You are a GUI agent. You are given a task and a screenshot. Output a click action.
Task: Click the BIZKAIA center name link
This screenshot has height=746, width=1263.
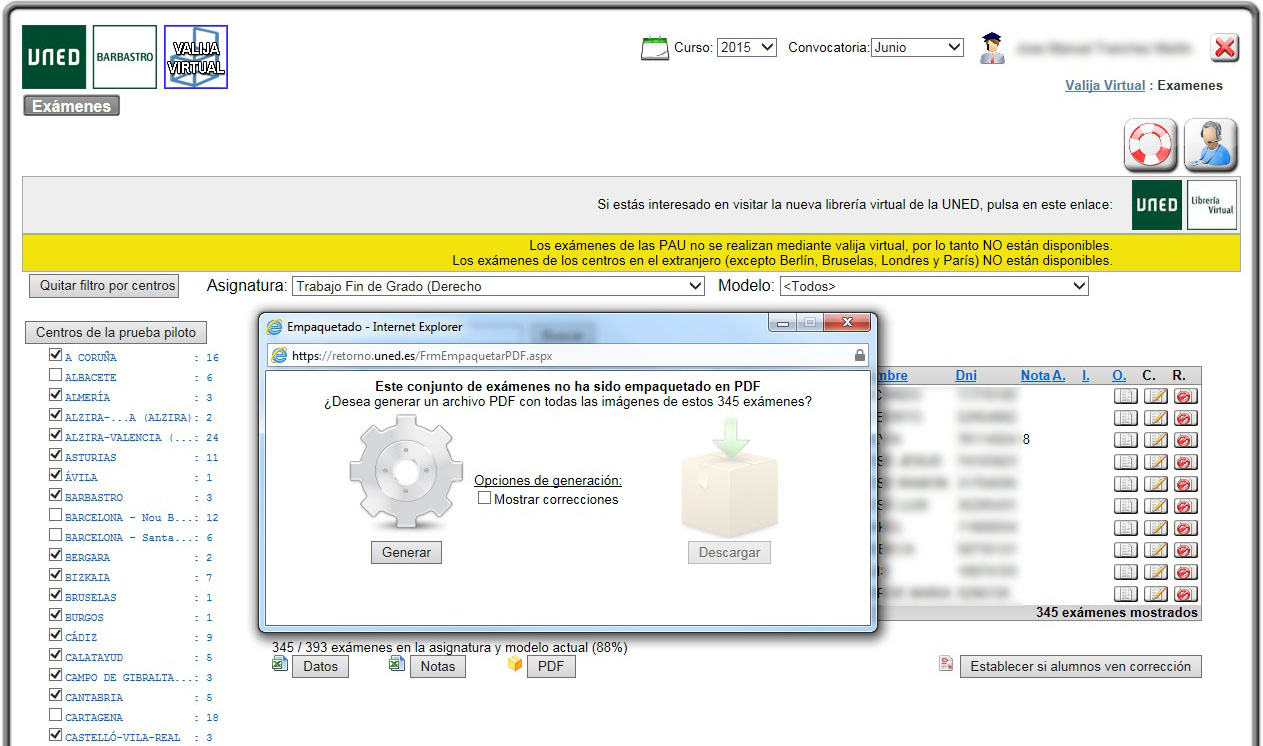(x=88, y=578)
